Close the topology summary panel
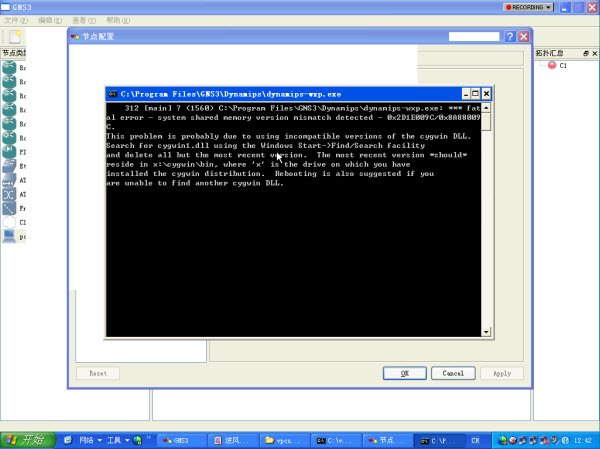 tap(595, 53)
